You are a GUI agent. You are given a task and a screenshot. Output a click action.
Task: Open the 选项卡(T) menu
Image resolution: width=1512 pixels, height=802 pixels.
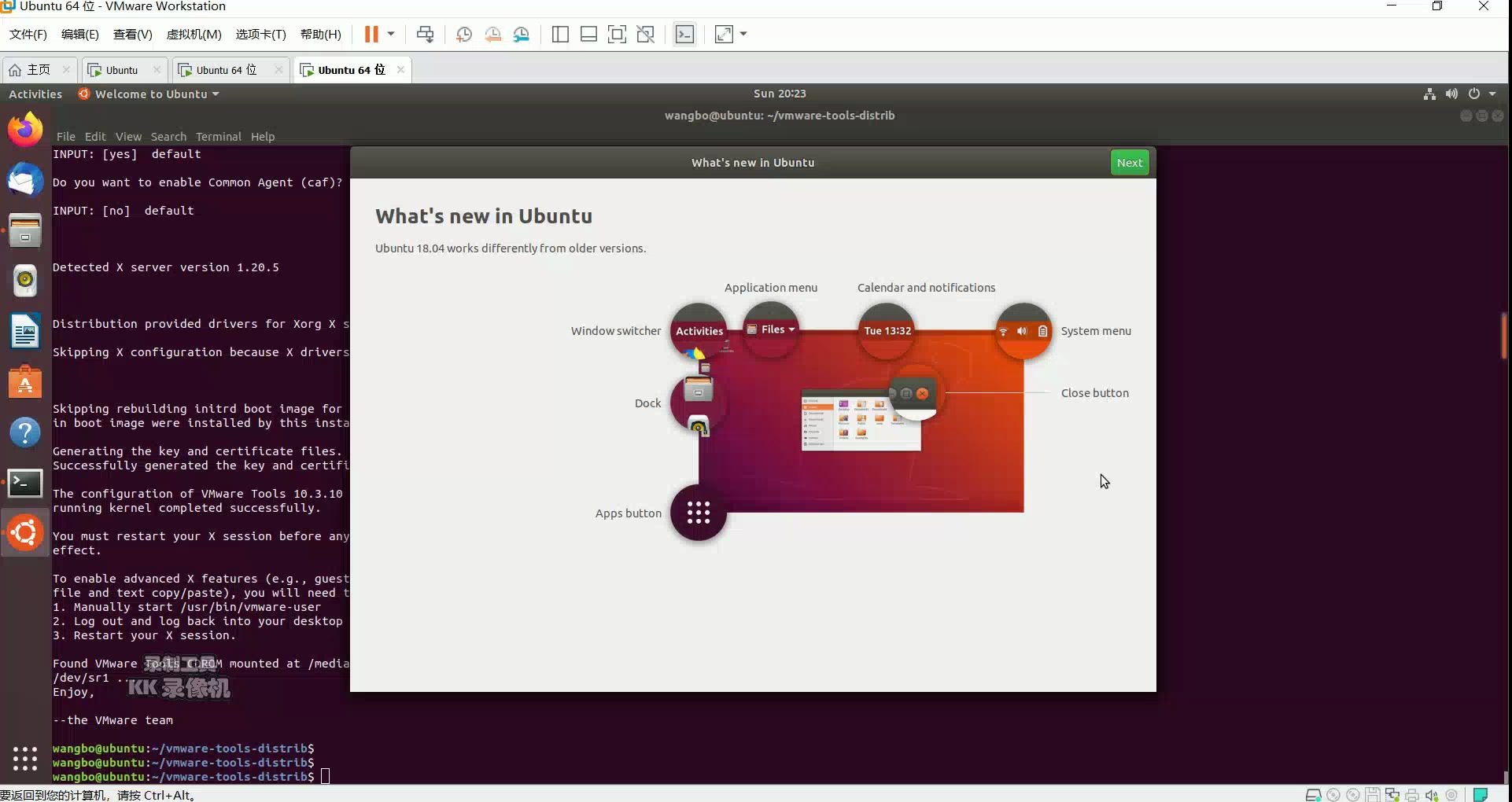point(261,34)
